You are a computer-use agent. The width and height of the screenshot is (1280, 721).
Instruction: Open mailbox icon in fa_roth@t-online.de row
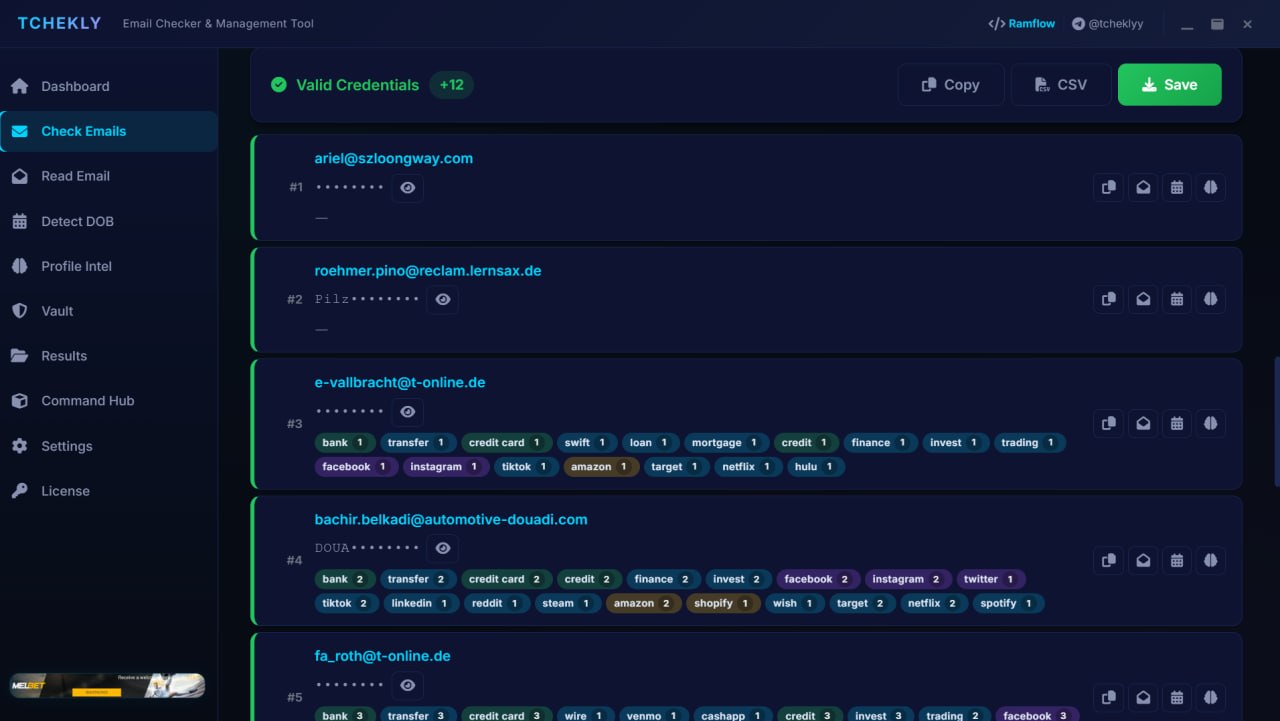tap(1142, 697)
